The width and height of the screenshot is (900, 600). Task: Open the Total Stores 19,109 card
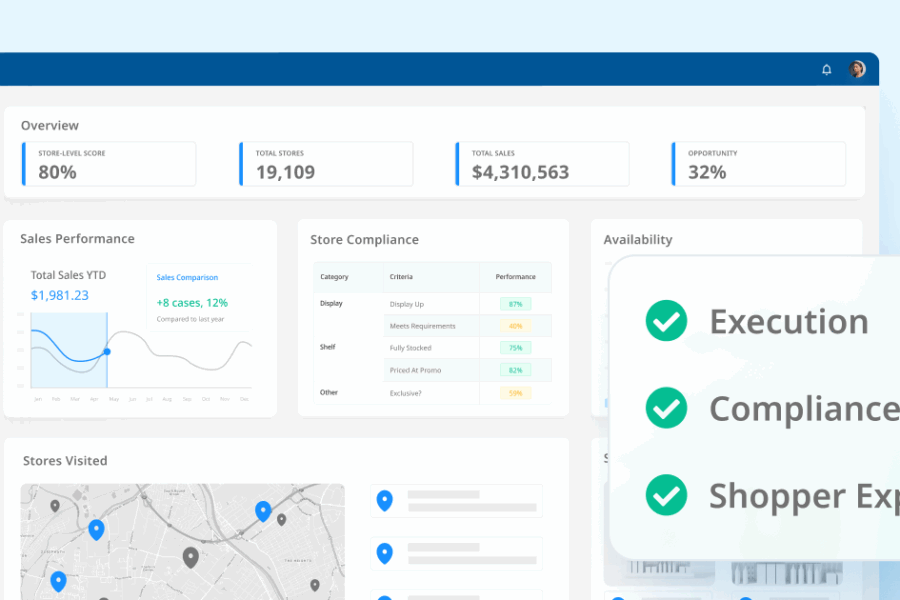326,164
